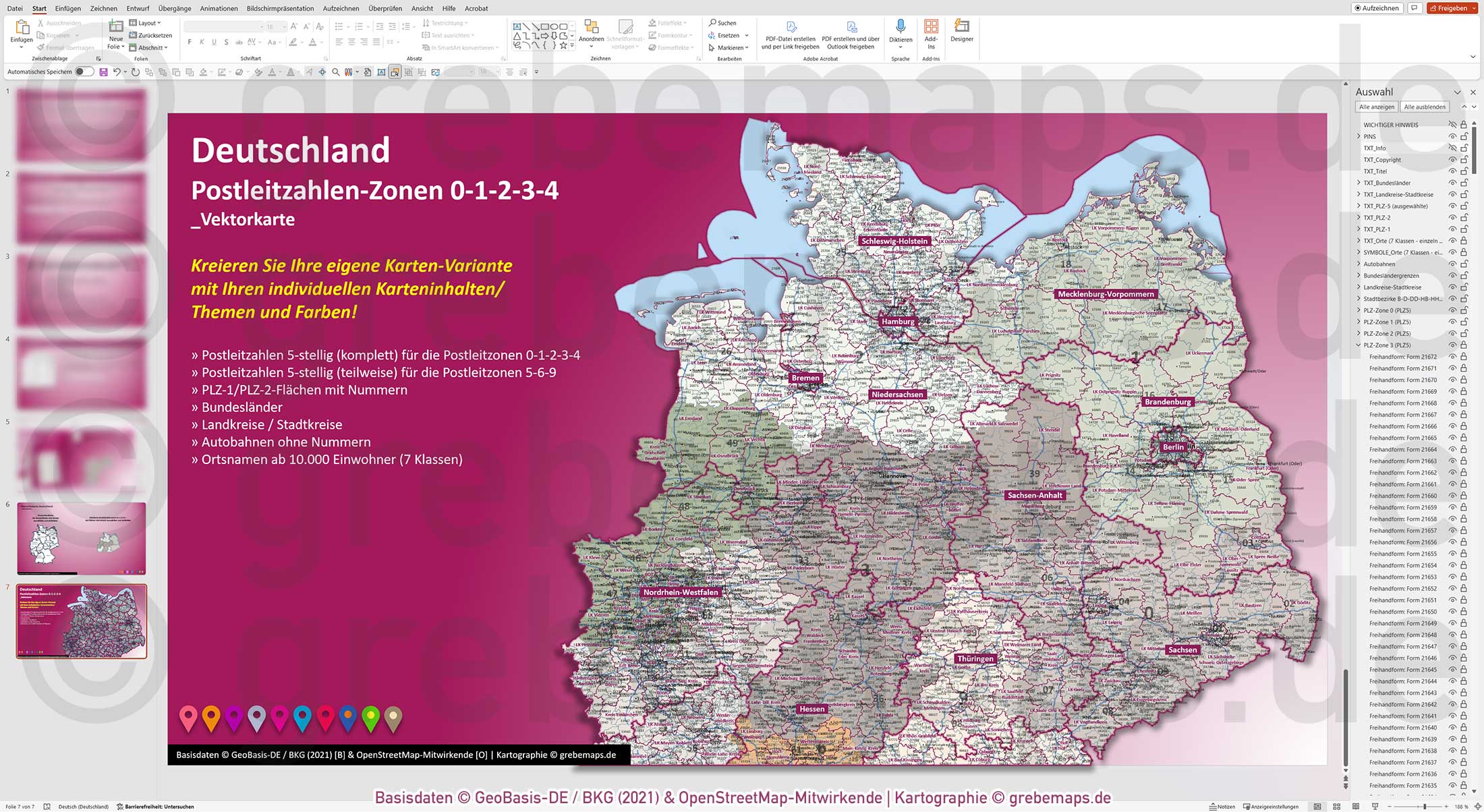1484x812 pixels.
Task: Collapse the PLZ-Zone 3 (PLZ5) group
Action: (1358, 345)
